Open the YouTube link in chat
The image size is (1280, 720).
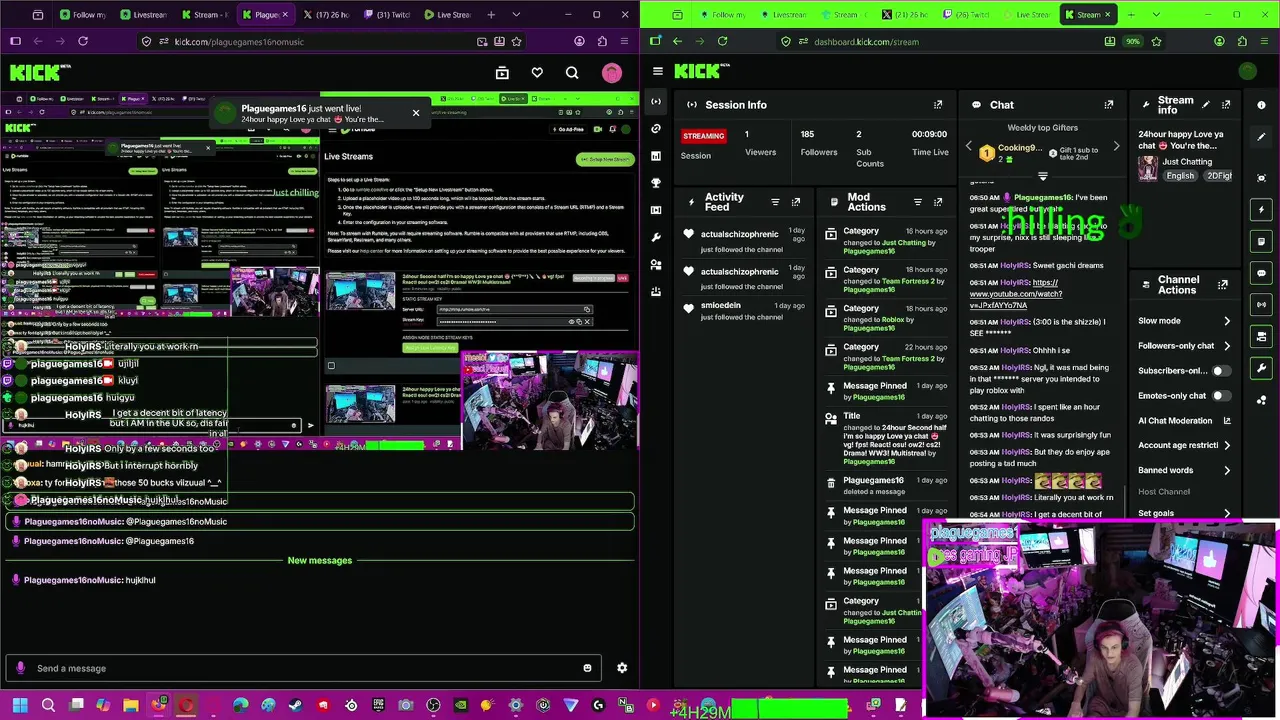(x=1015, y=293)
